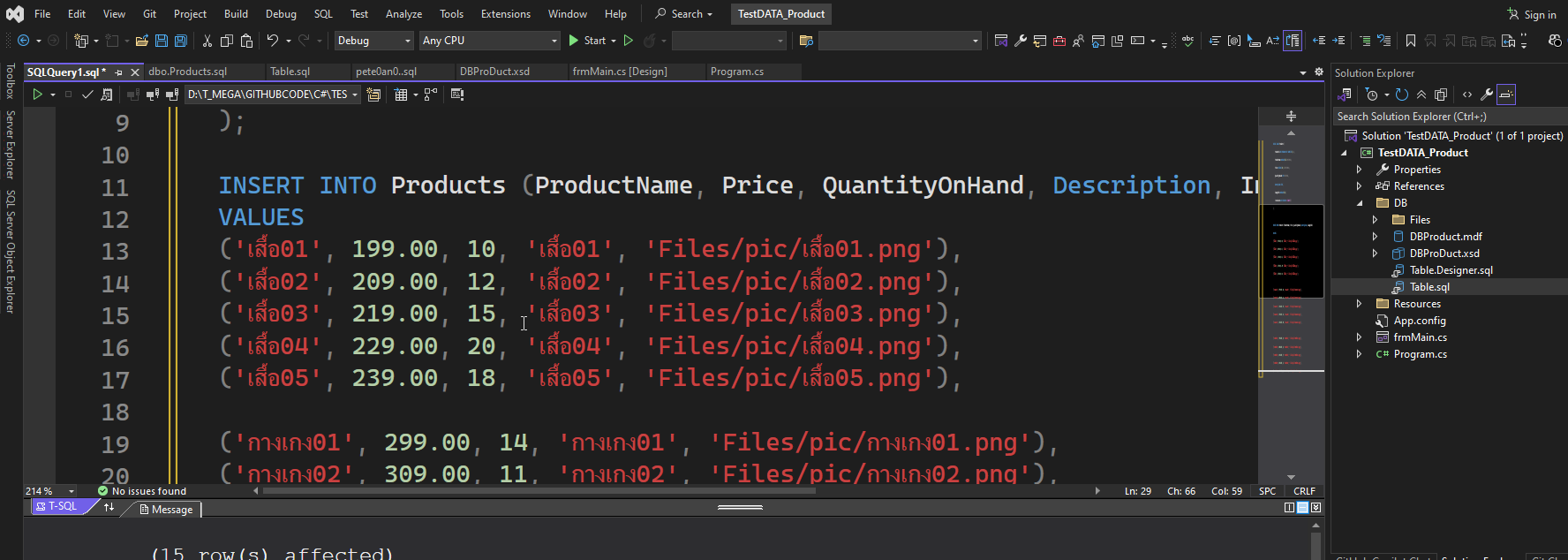Click the Results as Grid icon
The width and height of the screenshot is (1568, 560).
[401, 95]
